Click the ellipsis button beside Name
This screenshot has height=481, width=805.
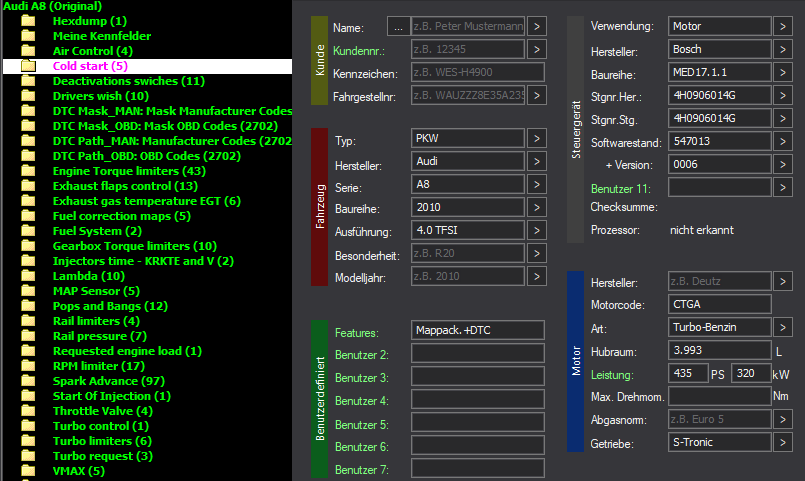coord(398,26)
